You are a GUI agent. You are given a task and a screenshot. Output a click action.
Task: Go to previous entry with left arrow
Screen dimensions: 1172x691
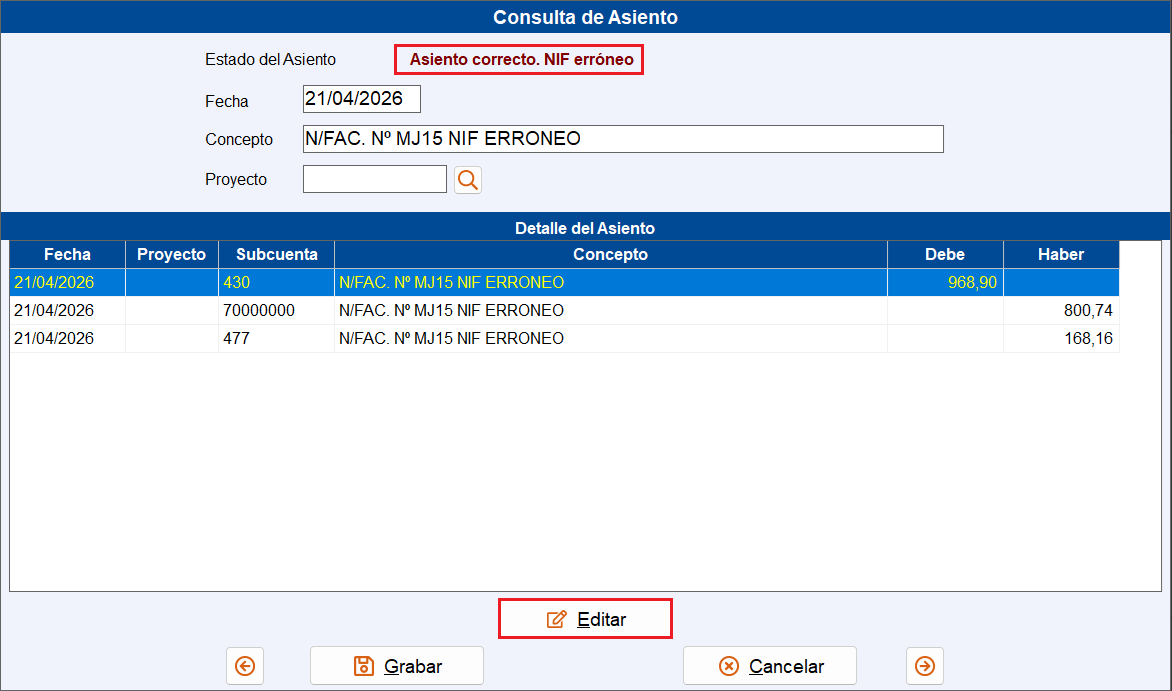pyautogui.click(x=245, y=666)
